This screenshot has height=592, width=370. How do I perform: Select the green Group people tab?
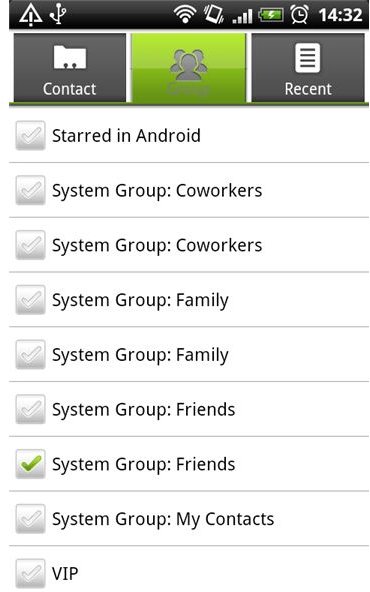[x=188, y=68]
